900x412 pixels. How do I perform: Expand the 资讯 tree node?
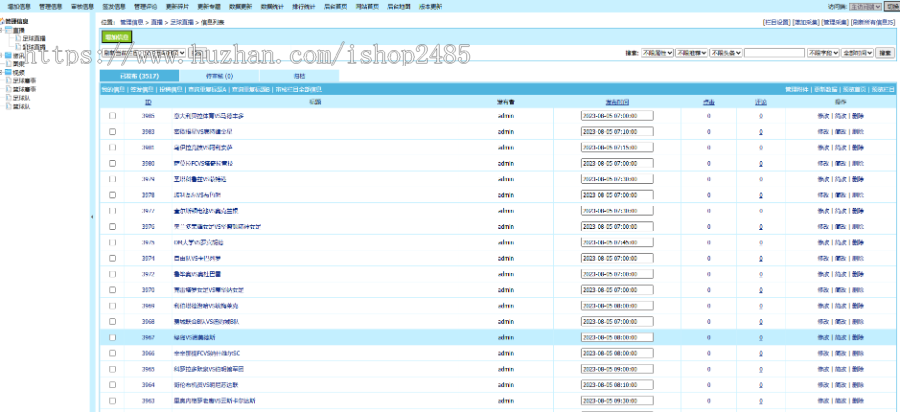coord(2,55)
